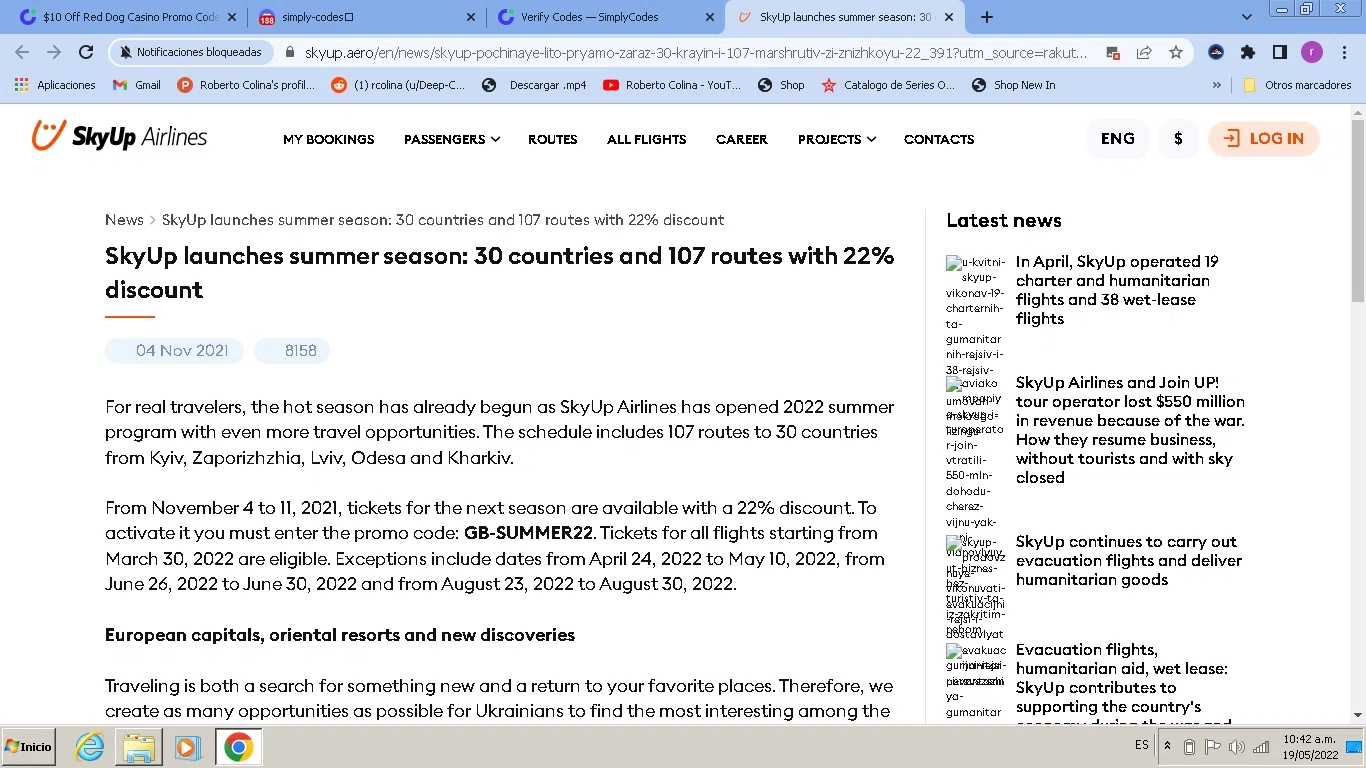
Task: Open the Windows Inicio start button
Action: point(29,747)
